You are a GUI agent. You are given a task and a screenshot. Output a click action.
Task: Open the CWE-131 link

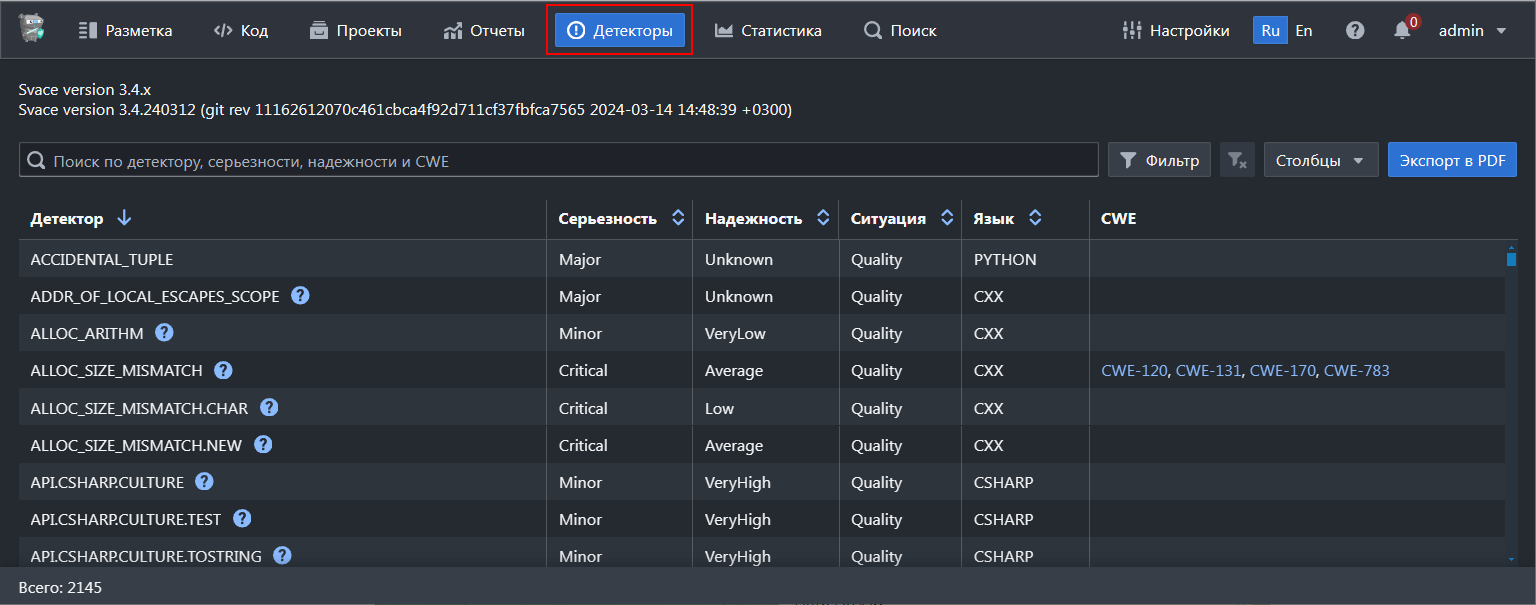click(x=1208, y=371)
